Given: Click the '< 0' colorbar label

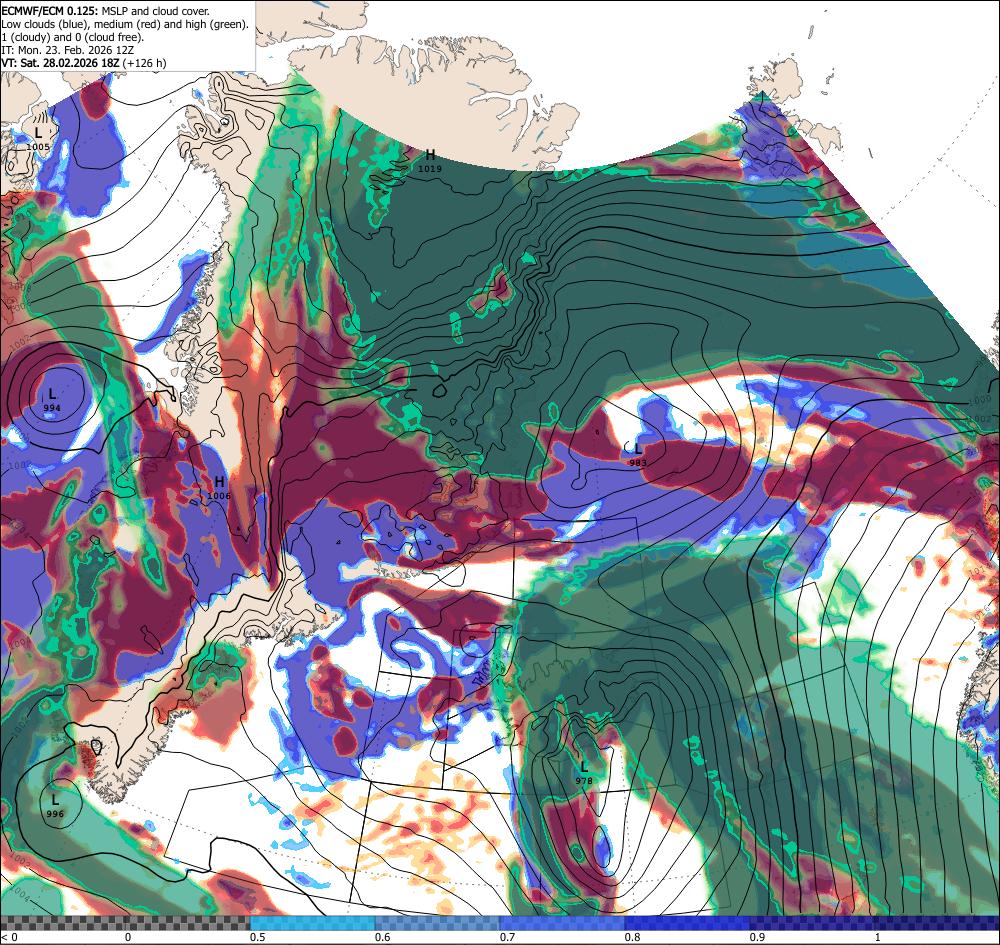Looking at the screenshot, I should coord(9,937).
